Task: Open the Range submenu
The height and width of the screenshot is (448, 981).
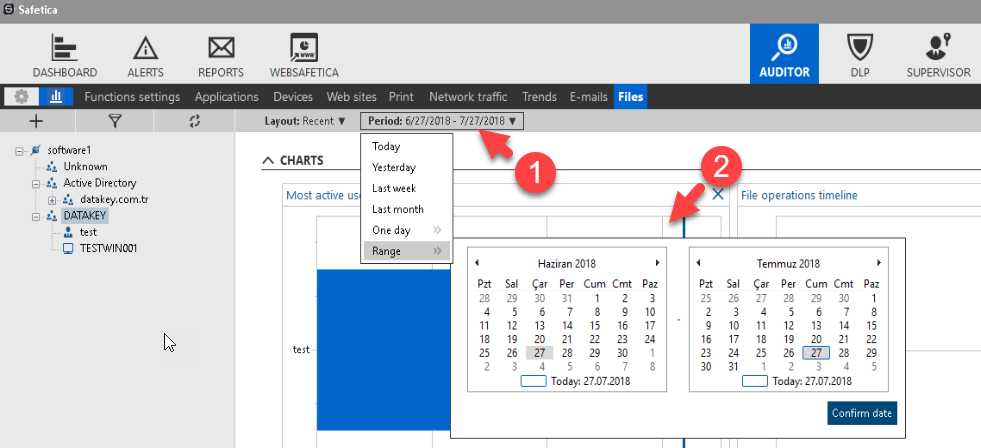Action: [406, 252]
